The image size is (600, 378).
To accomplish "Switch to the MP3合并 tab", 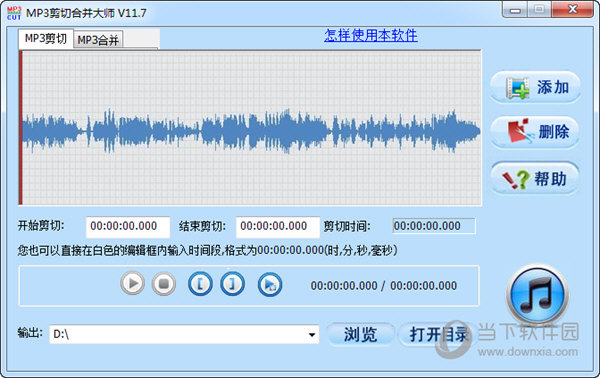I will coord(98,40).
